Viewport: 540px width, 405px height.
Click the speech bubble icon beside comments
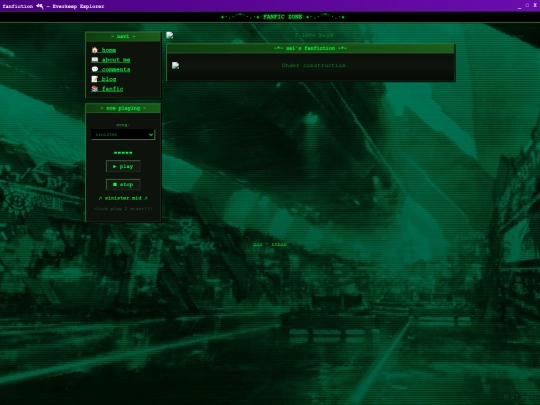[95, 69]
